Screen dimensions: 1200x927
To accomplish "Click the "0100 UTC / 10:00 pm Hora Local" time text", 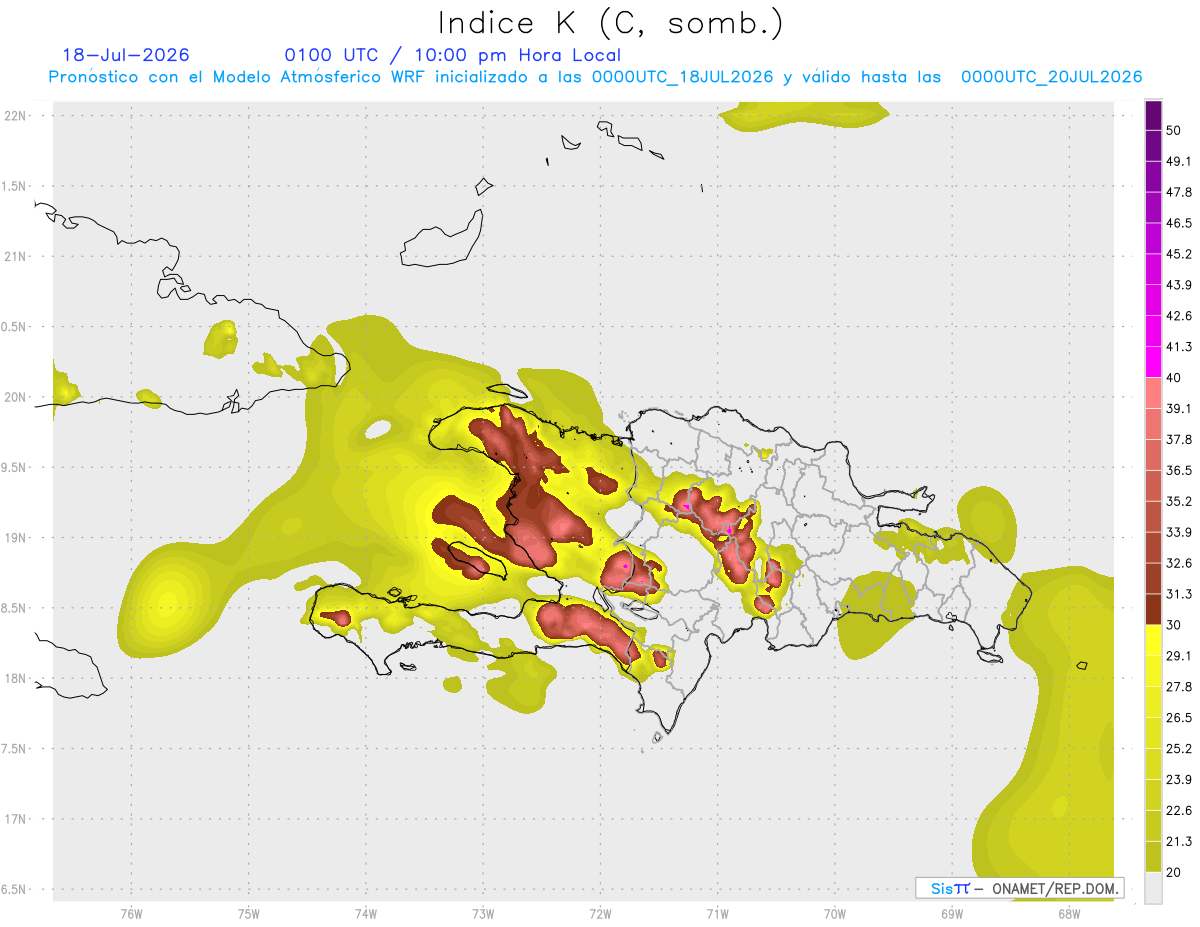I will tap(453, 55).
